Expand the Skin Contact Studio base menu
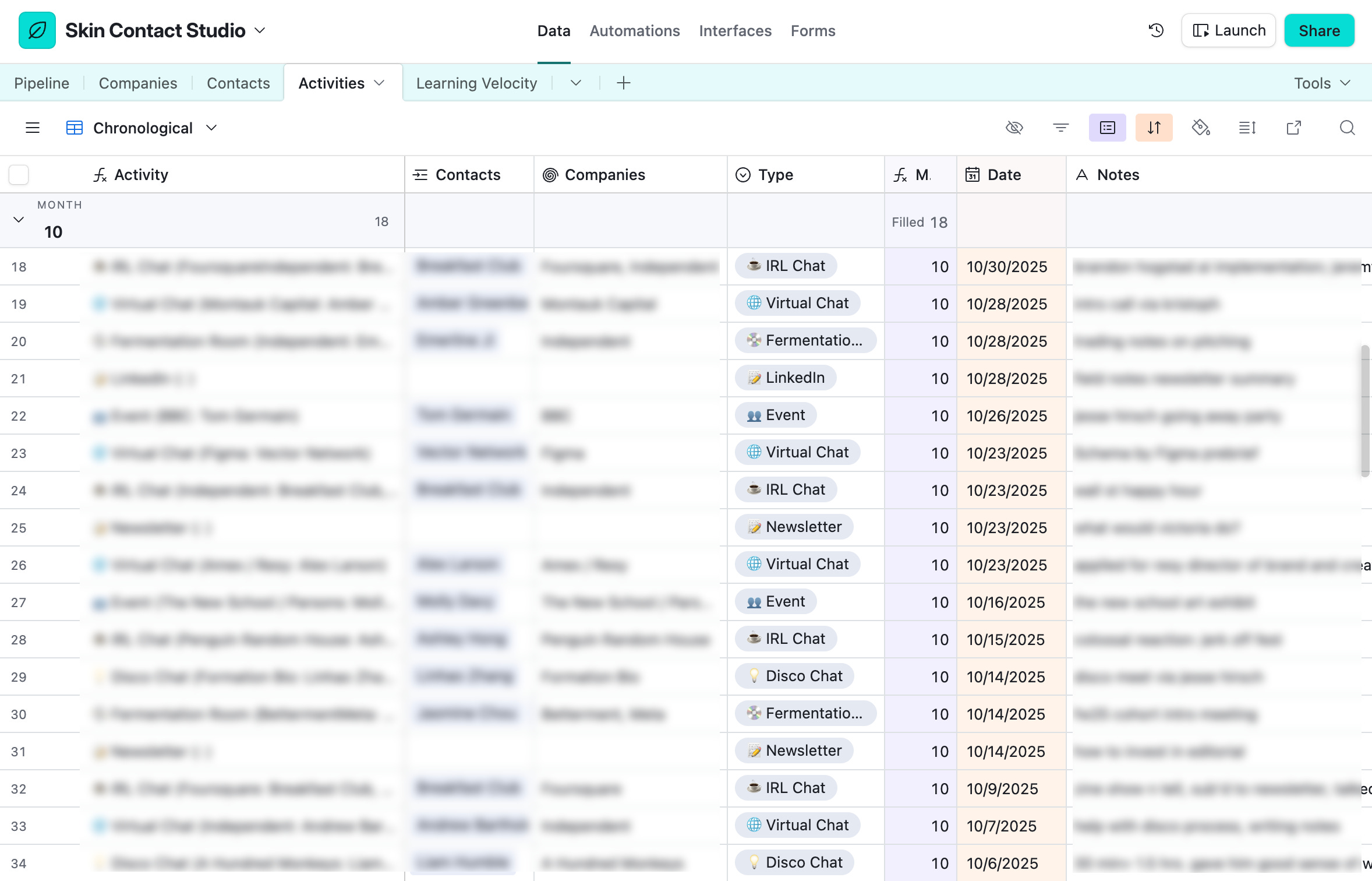Screen dimensions: 1372x881 [260, 30]
